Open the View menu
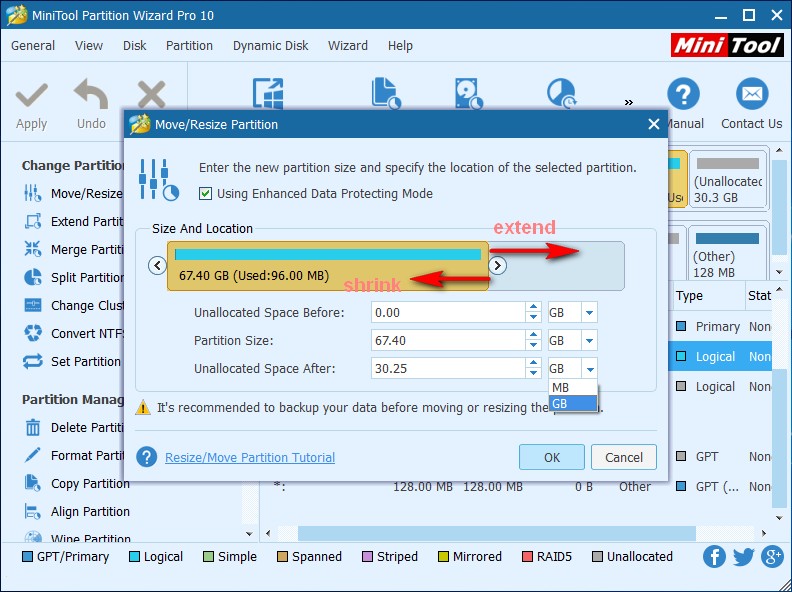Image resolution: width=792 pixels, height=592 pixels. tap(89, 45)
